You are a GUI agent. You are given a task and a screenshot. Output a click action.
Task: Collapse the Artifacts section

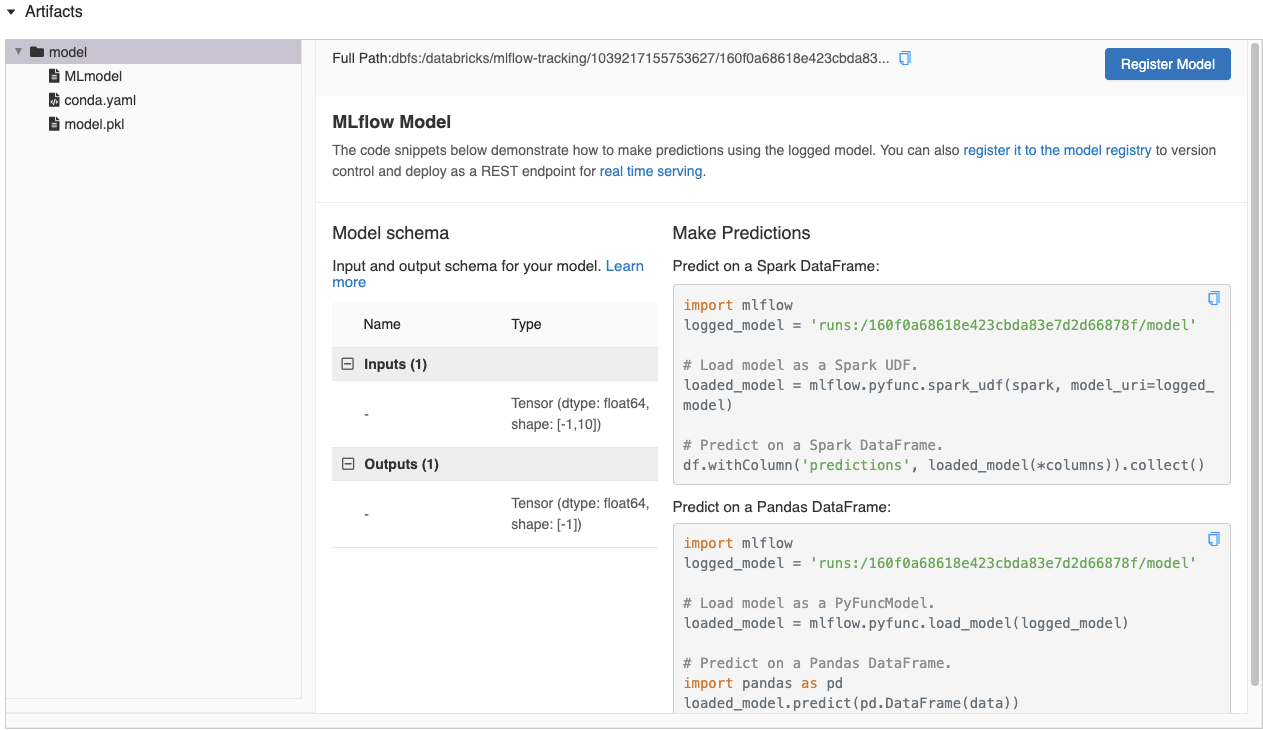pos(12,12)
